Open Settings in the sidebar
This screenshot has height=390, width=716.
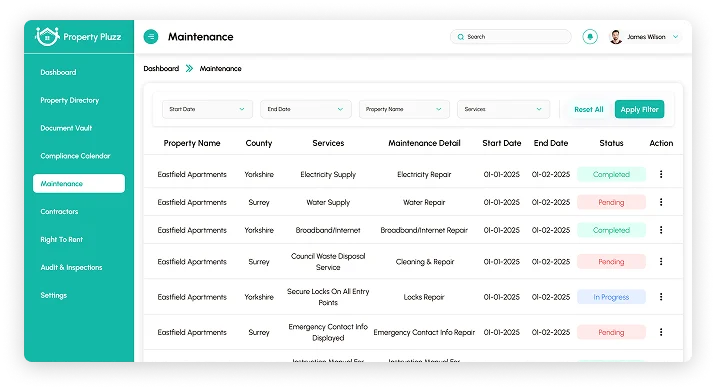(53, 295)
